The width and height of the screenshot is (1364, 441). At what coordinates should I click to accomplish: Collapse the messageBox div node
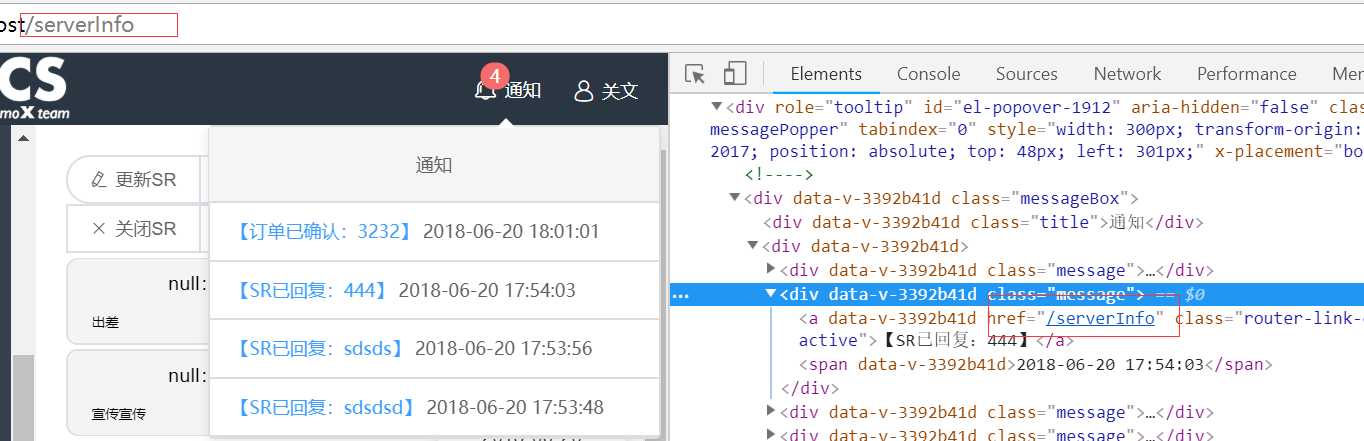coord(736,199)
